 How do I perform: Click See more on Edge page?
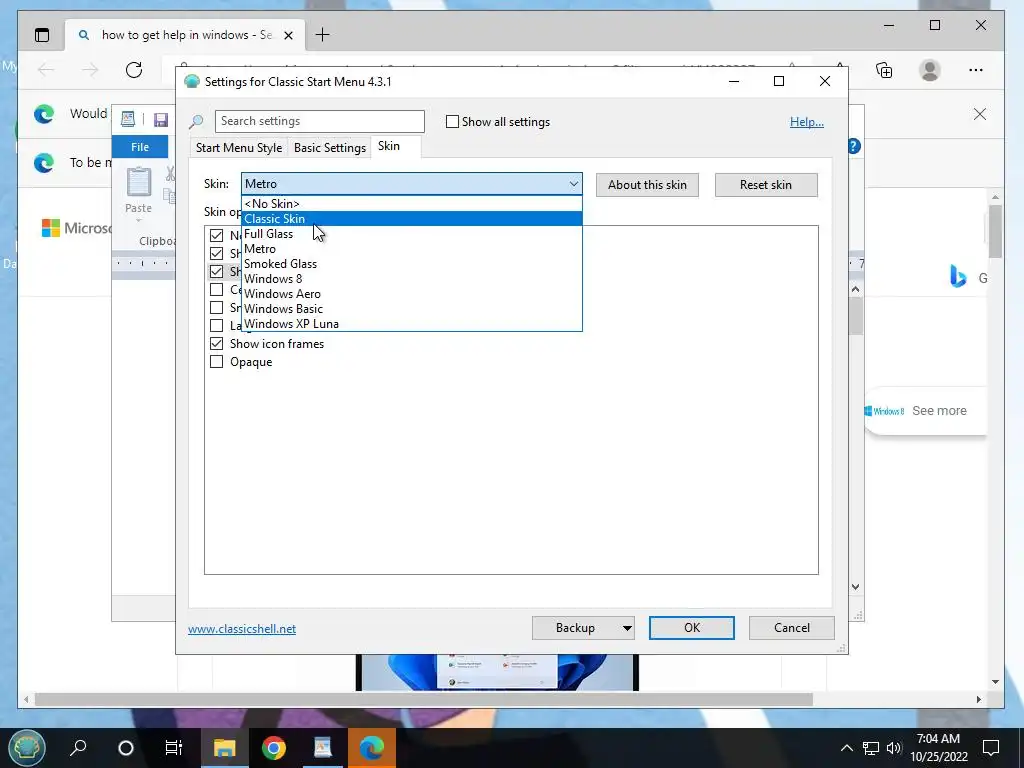(x=939, y=411)
